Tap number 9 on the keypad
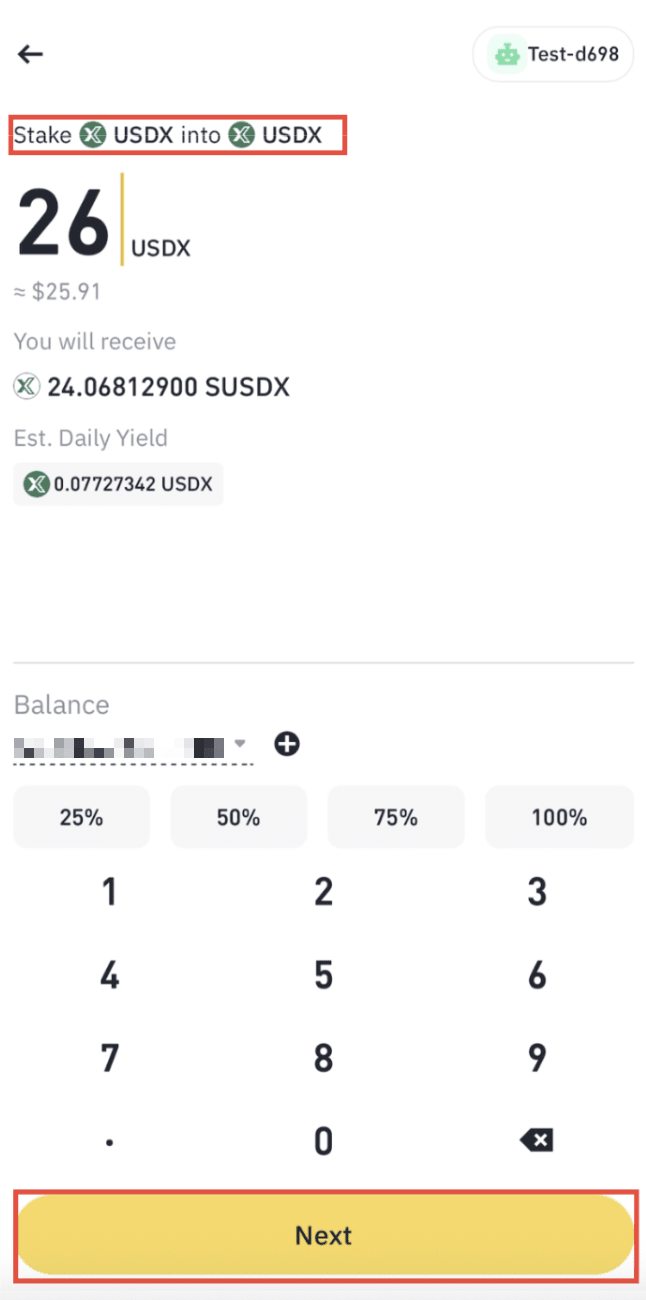Viewport: 646px width, 1300px height. click(537, 1056)
